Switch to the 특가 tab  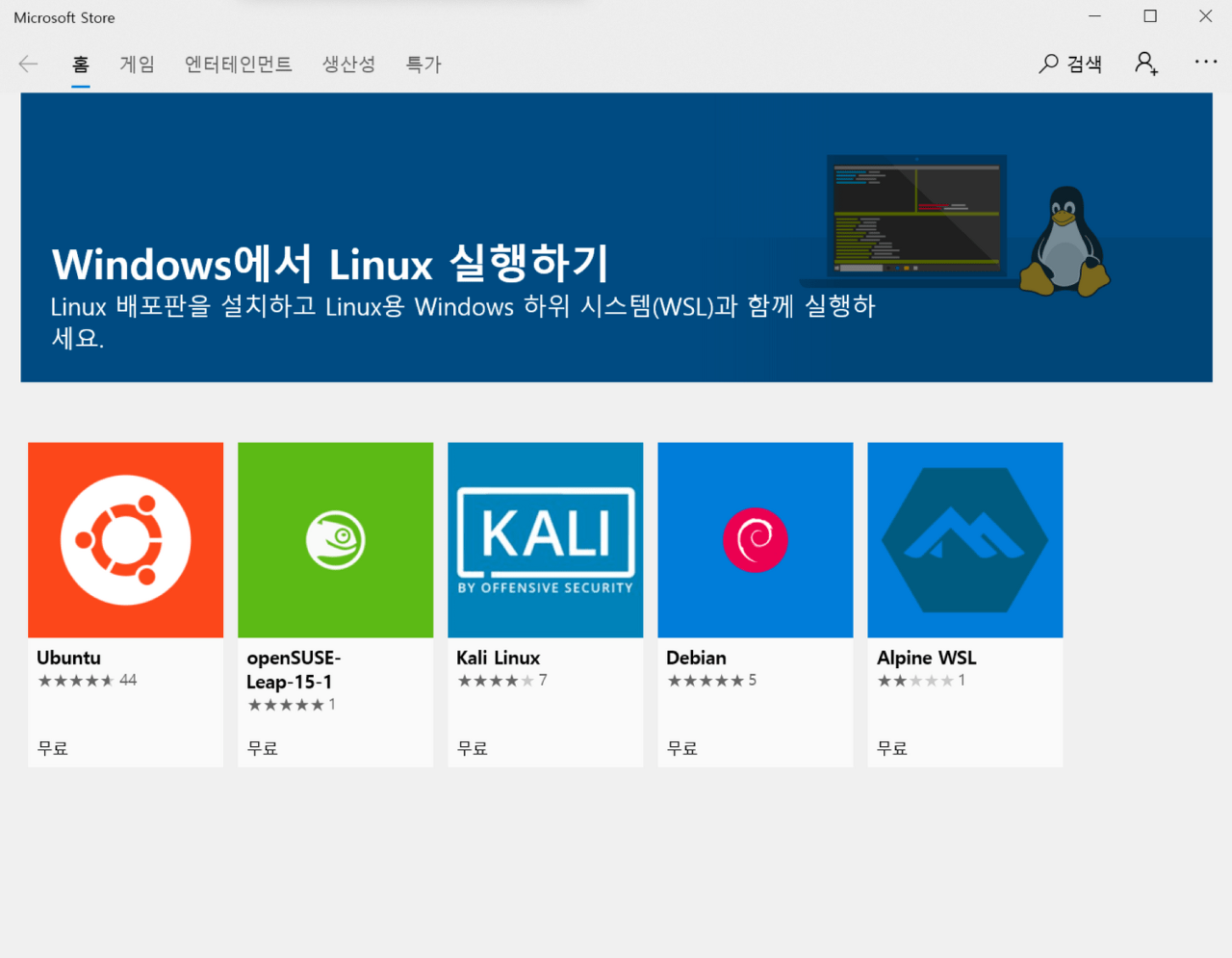pos(423,65)
